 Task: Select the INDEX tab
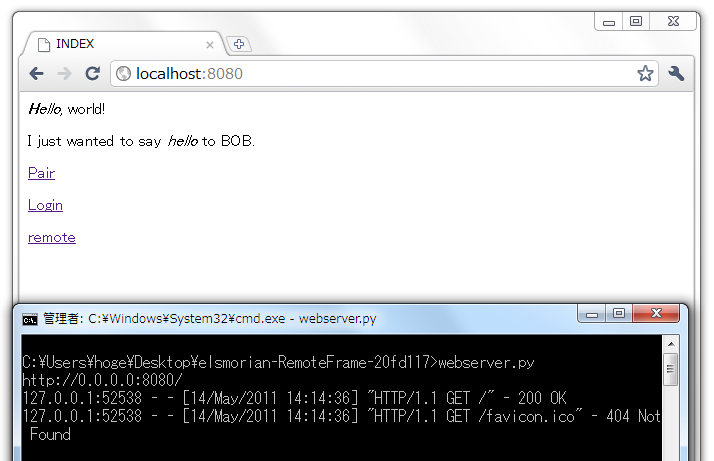pyautogui.click(x=123, y=44)
